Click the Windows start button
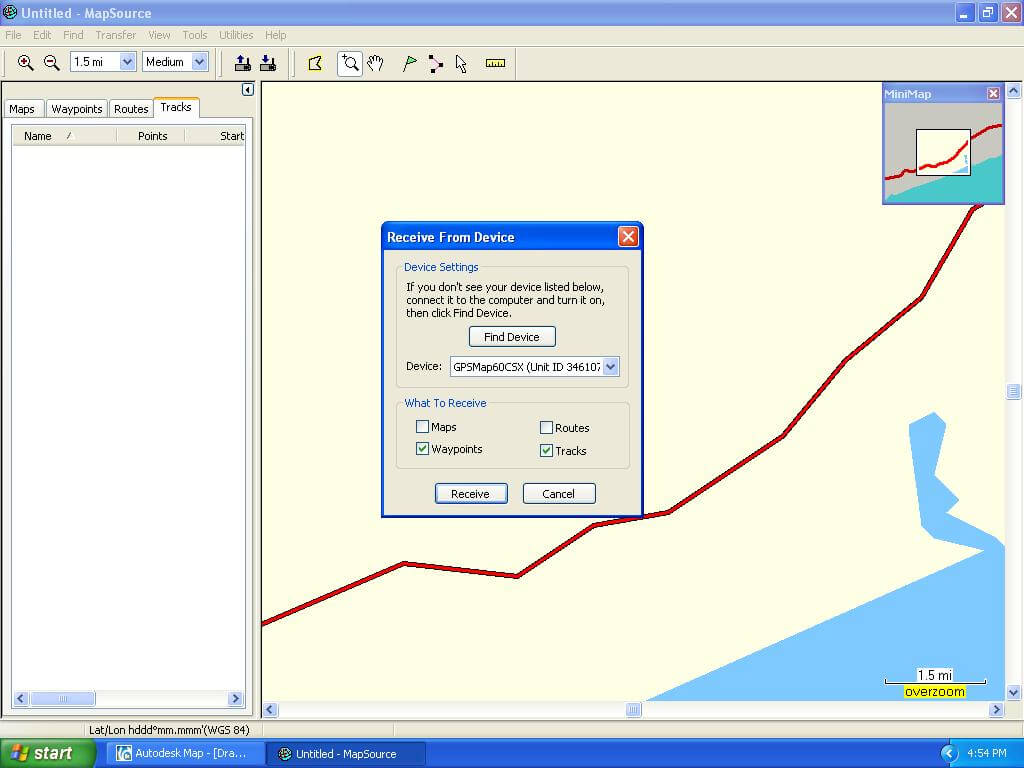The image size is (1024, 768). tap(48, 753)
